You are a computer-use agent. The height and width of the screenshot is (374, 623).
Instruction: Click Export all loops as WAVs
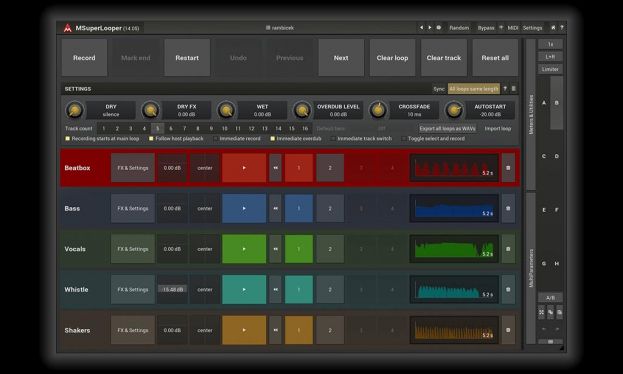click(447, 128)
